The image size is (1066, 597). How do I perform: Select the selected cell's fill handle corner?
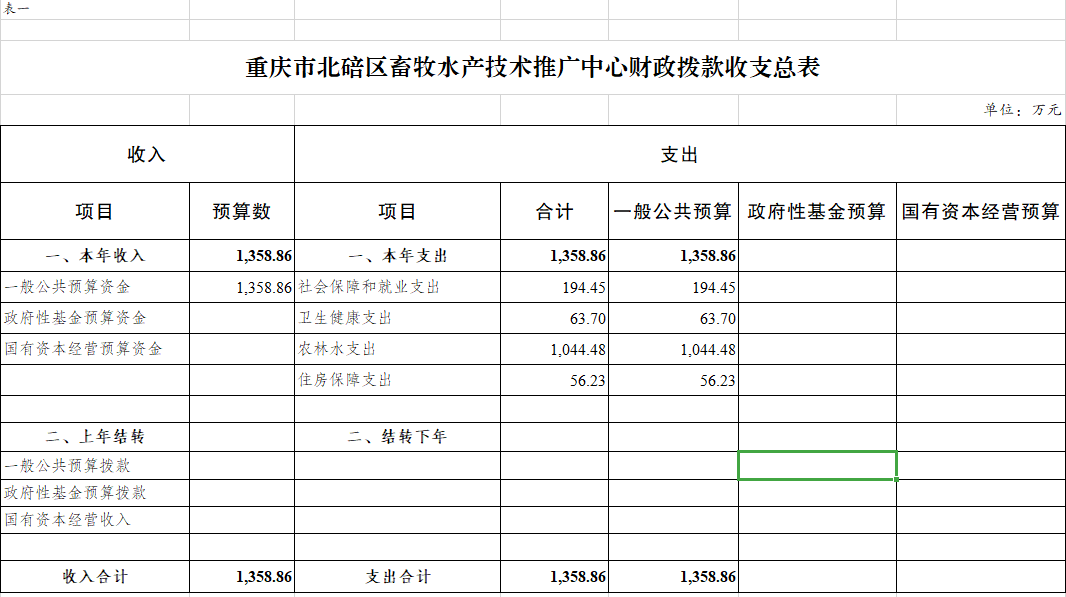tap(897, 479)
